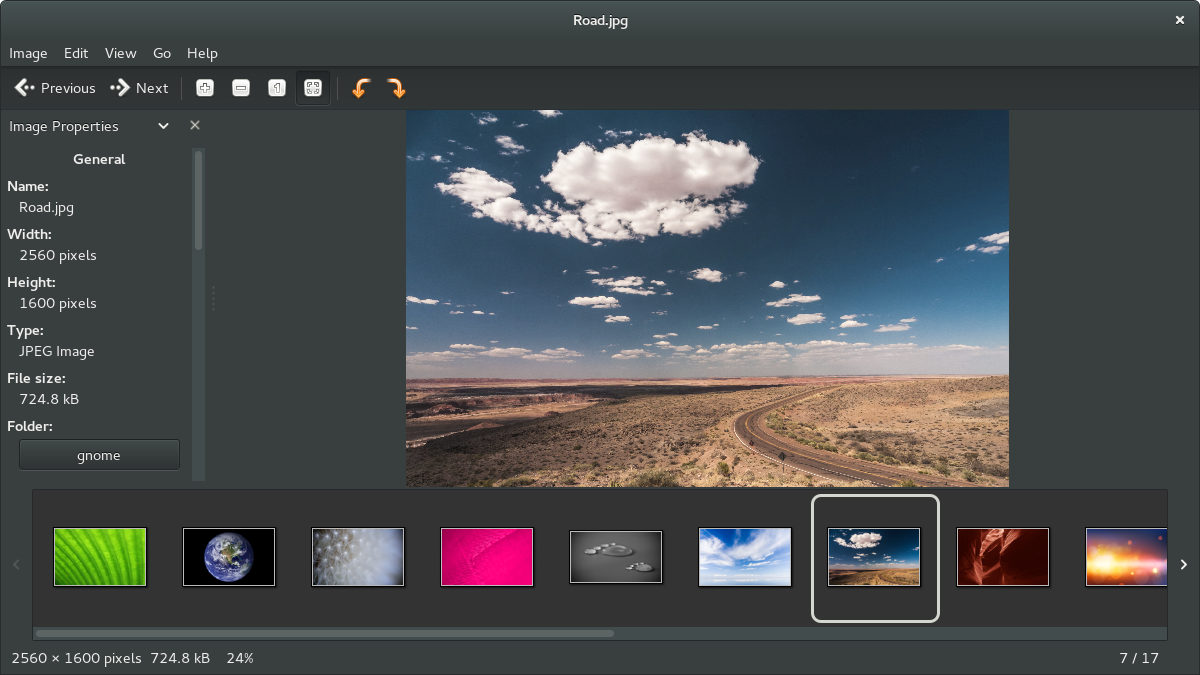Screen dimensions: 1200x675
Task: Toggle the Best Fit view mode
Action: pyautogui.click(x=312, y=88)
